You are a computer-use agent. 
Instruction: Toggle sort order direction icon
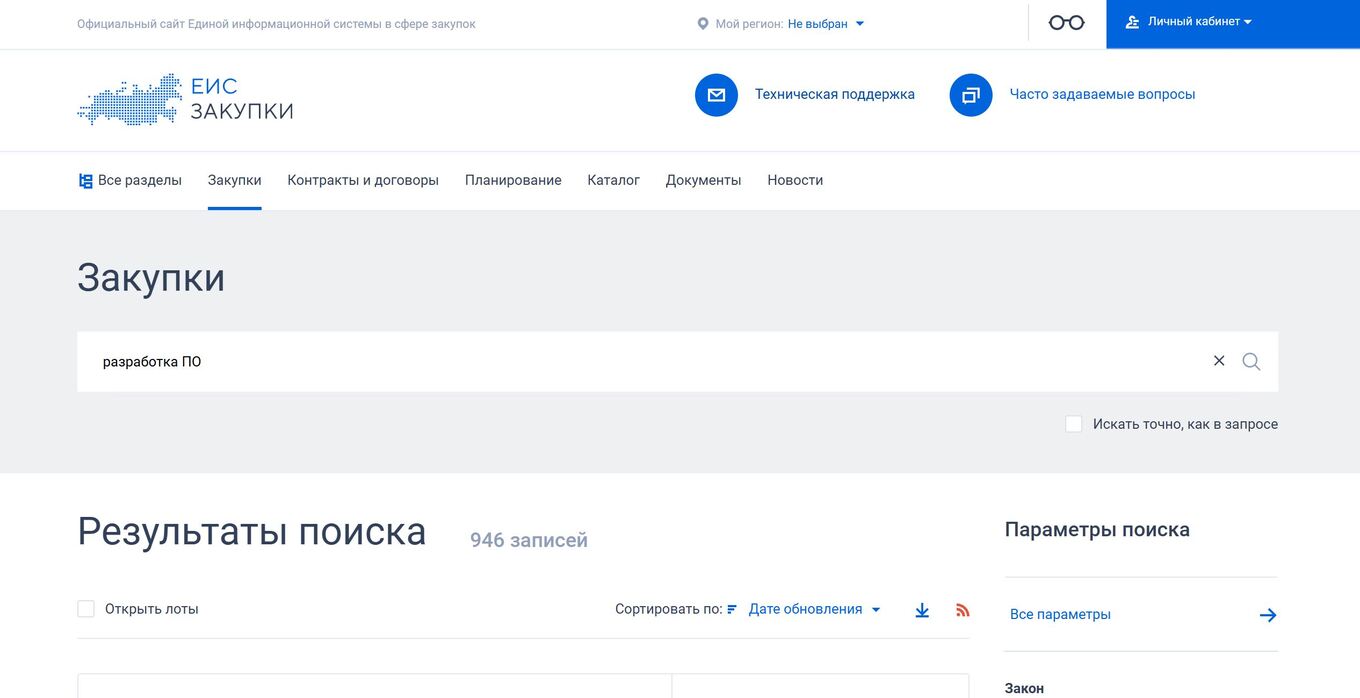731,608
